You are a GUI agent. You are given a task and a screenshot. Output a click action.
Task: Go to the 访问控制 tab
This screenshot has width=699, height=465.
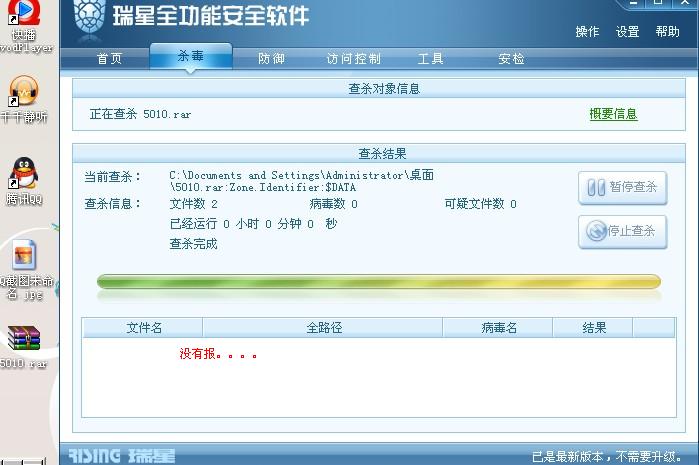pos(354,58)
